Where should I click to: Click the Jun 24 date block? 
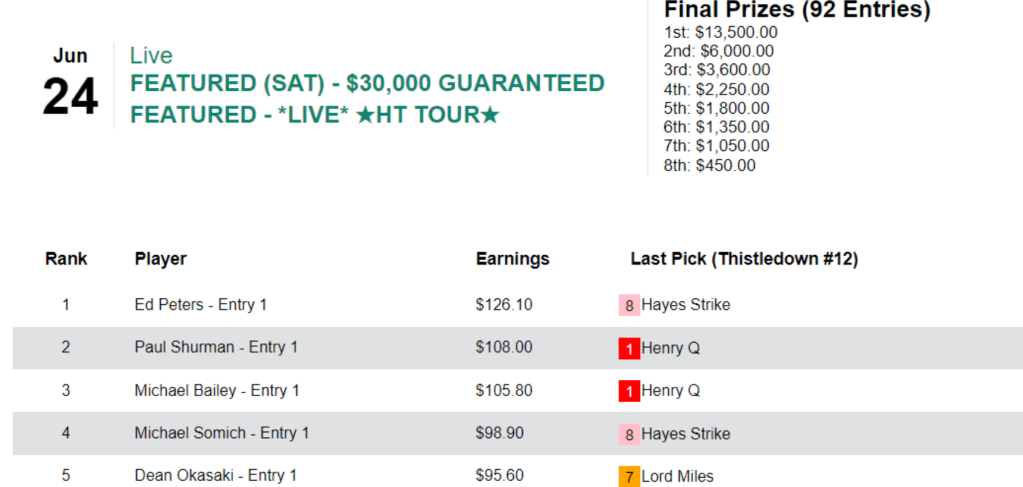[70, 86]
